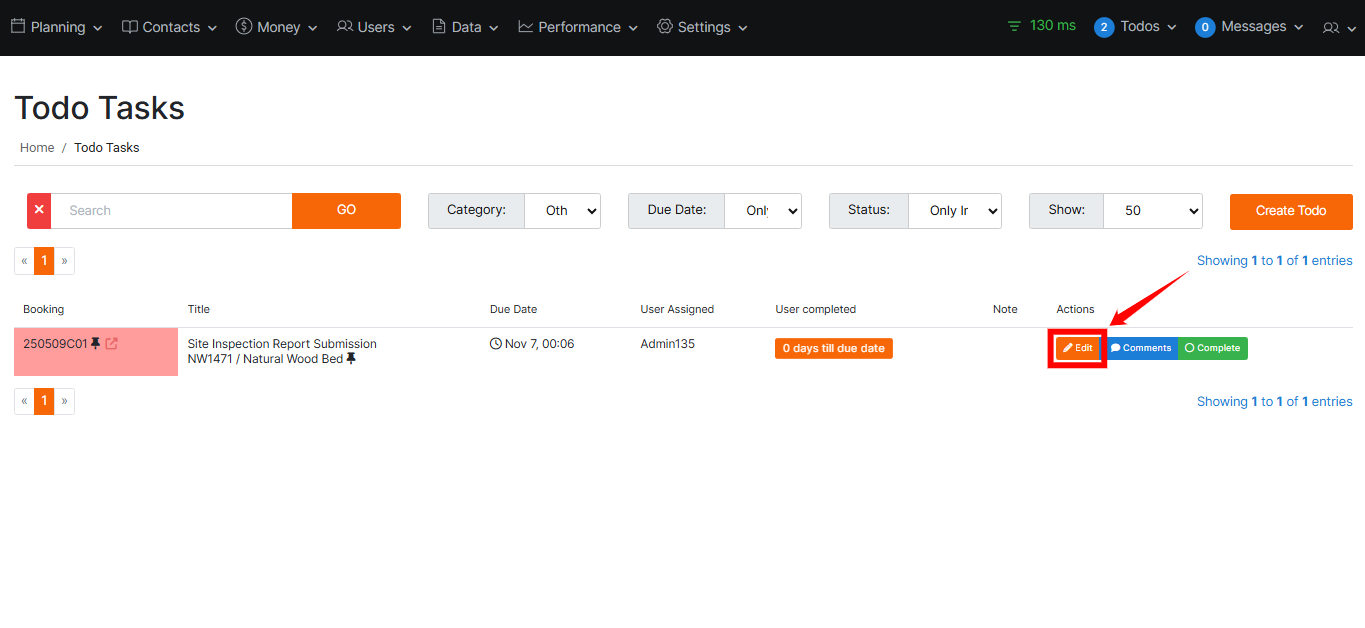The image size is (1365, 628).
Task: Open the Money menu
Action: [277, 27]
